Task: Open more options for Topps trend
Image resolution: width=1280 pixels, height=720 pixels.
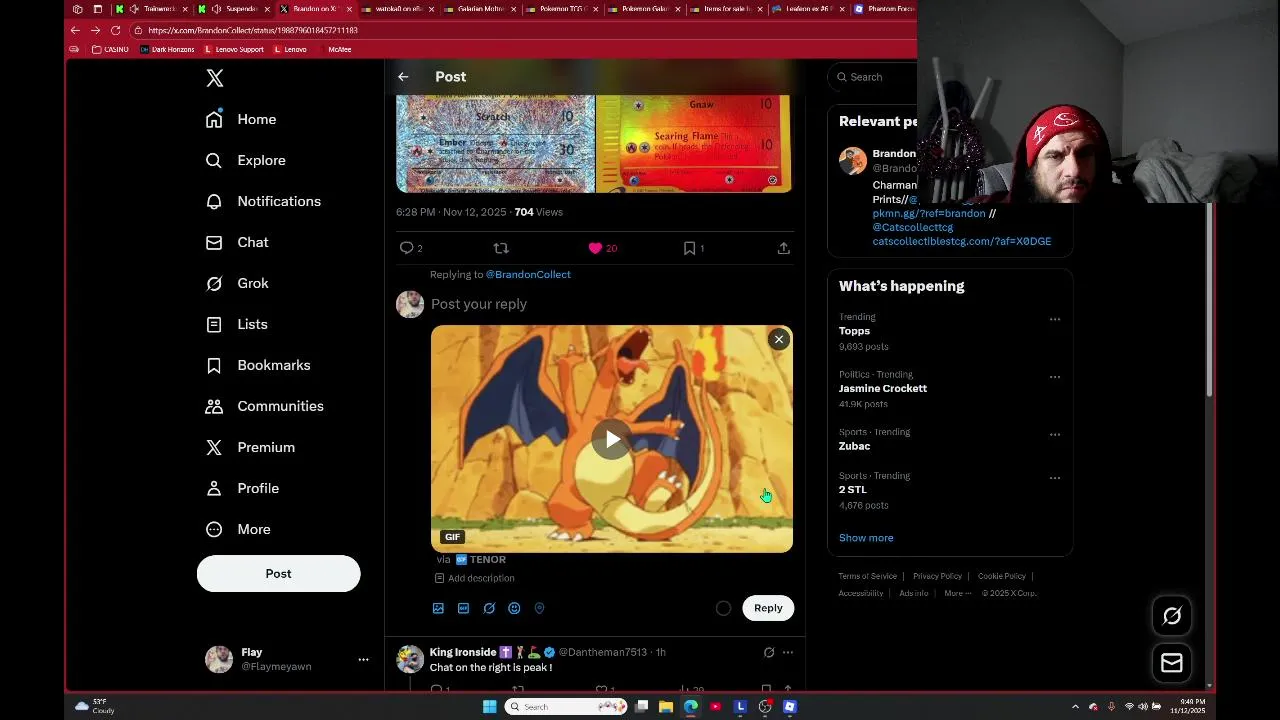Action: pos(1054,319)
